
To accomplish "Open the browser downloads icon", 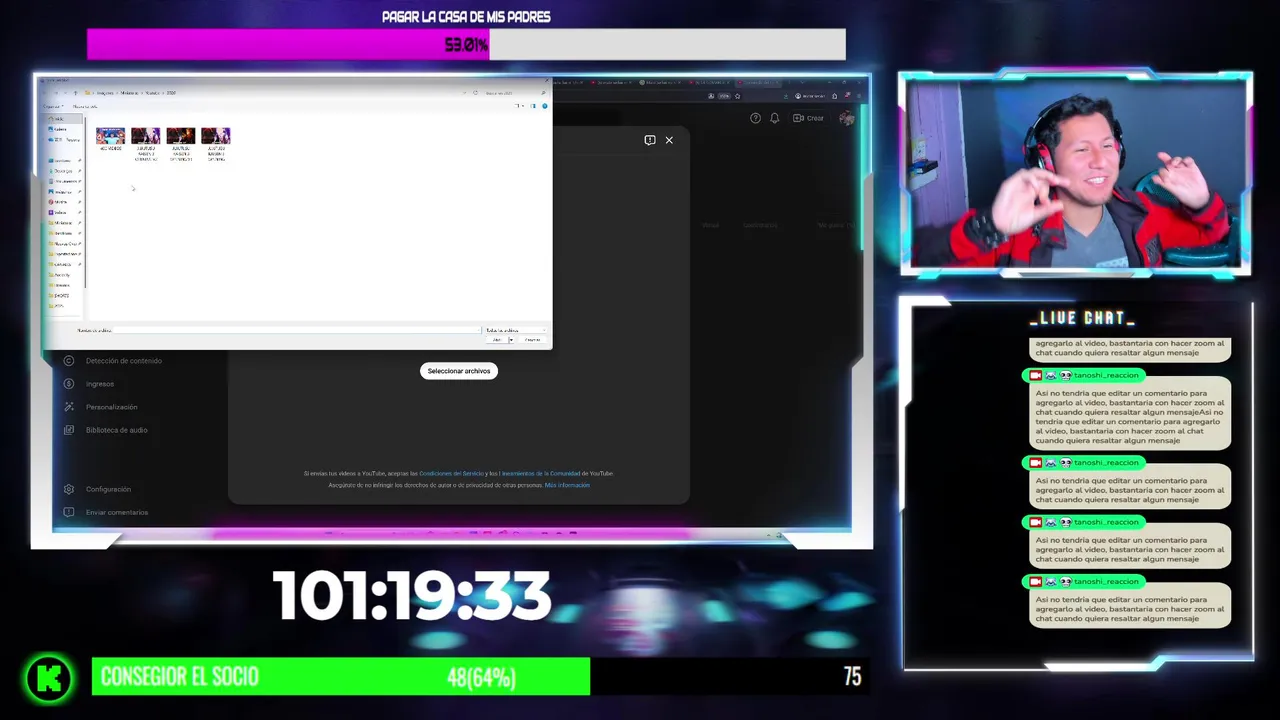I will tap(786, 96).
